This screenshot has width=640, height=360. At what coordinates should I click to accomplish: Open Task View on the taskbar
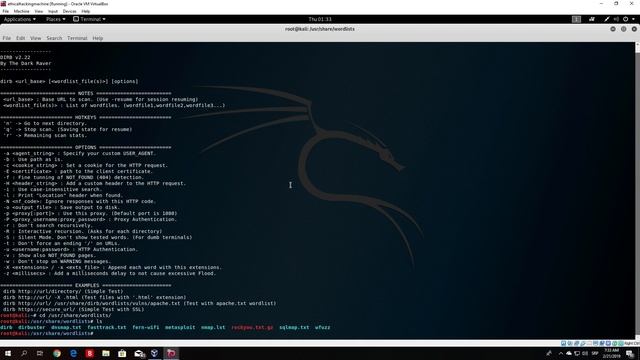coord(40,353)
